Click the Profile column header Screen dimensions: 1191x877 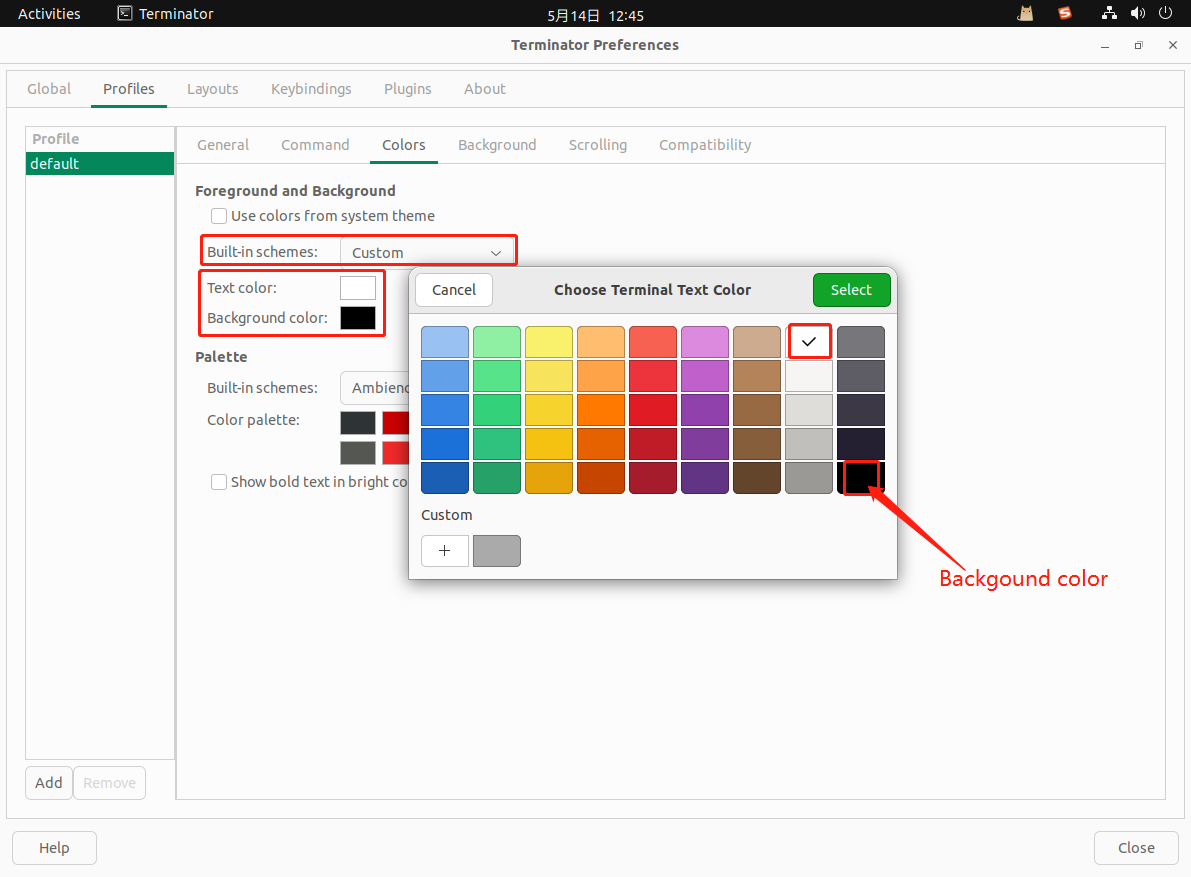click(100, 139)
